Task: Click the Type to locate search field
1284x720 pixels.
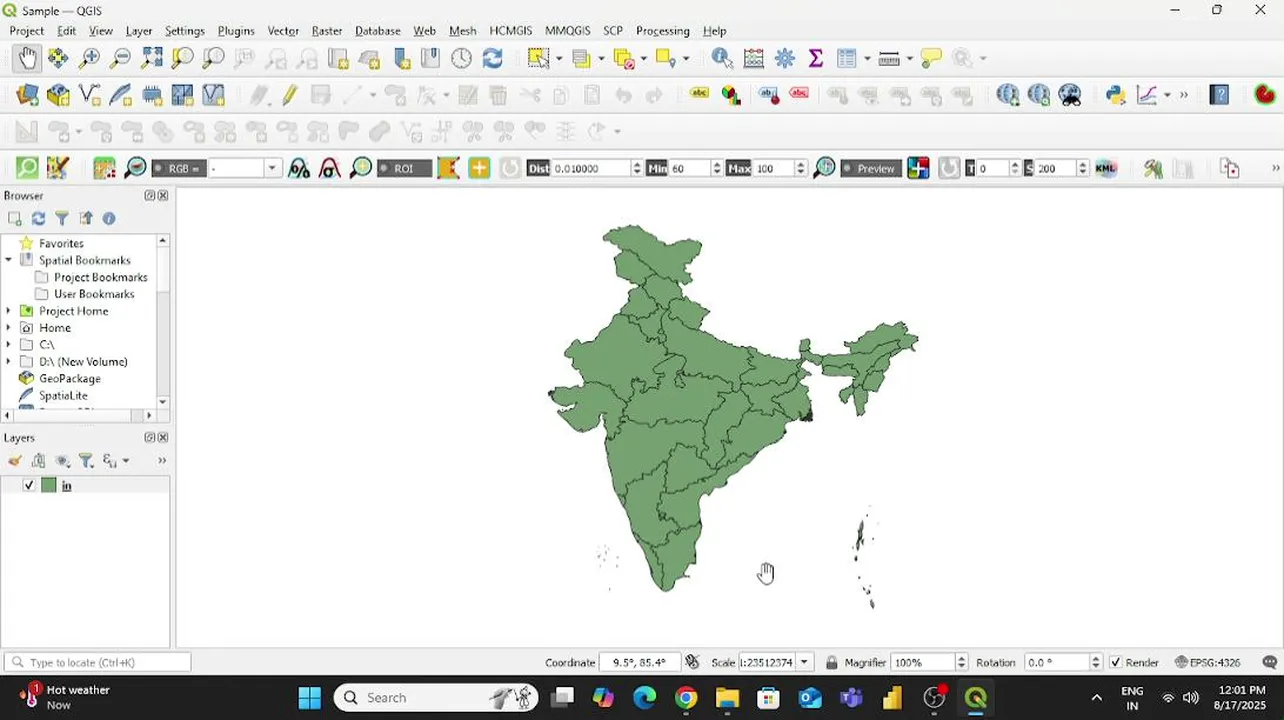Action: click(97, 662)
